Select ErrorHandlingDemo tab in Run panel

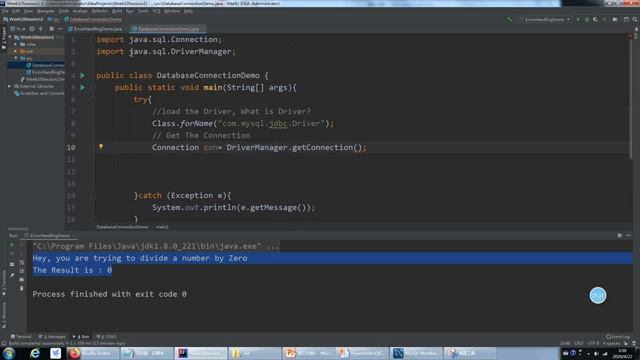click(x=49, y=236)
